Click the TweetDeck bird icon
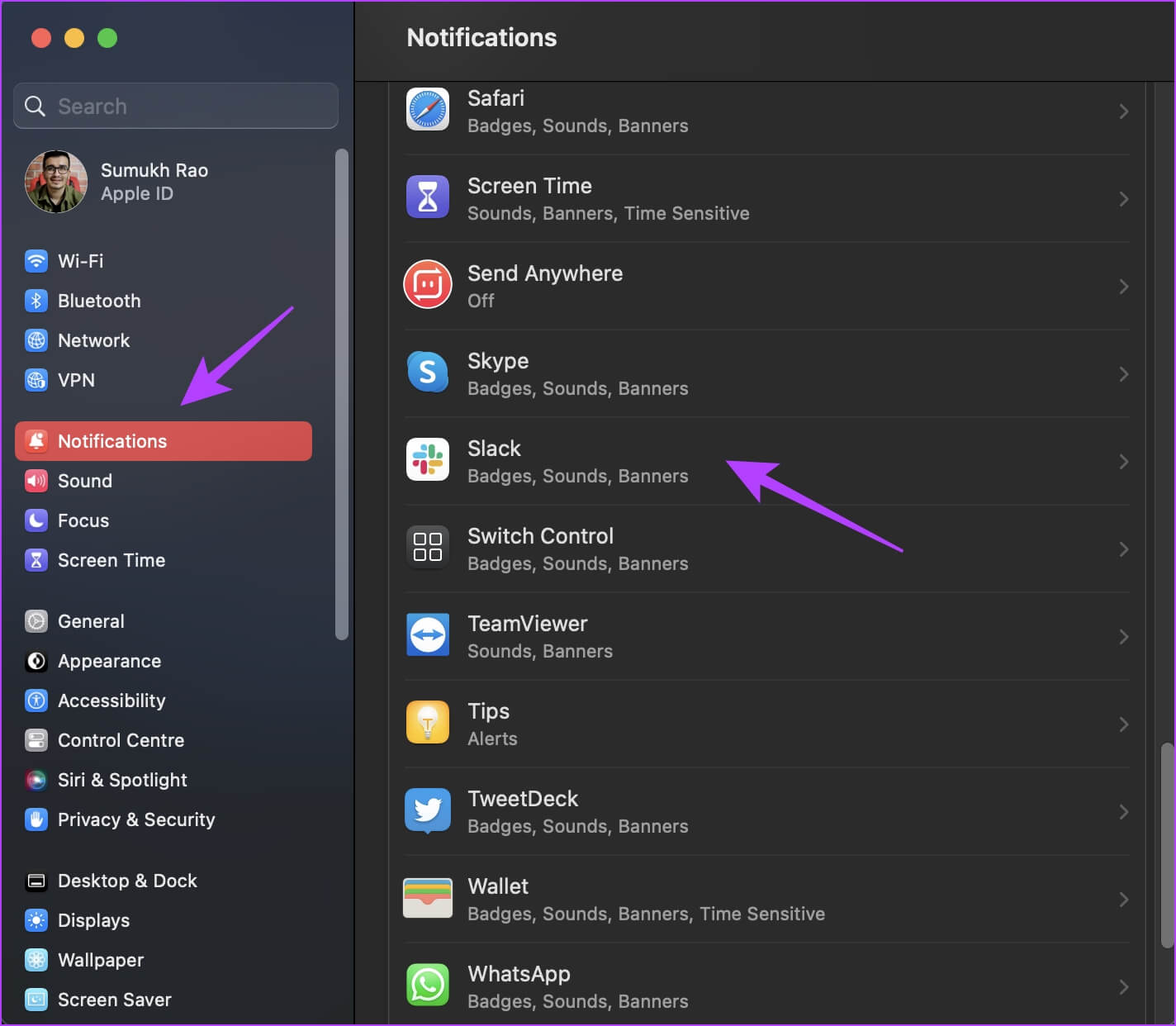The image size is (1176, 1026). click(428, 810)
